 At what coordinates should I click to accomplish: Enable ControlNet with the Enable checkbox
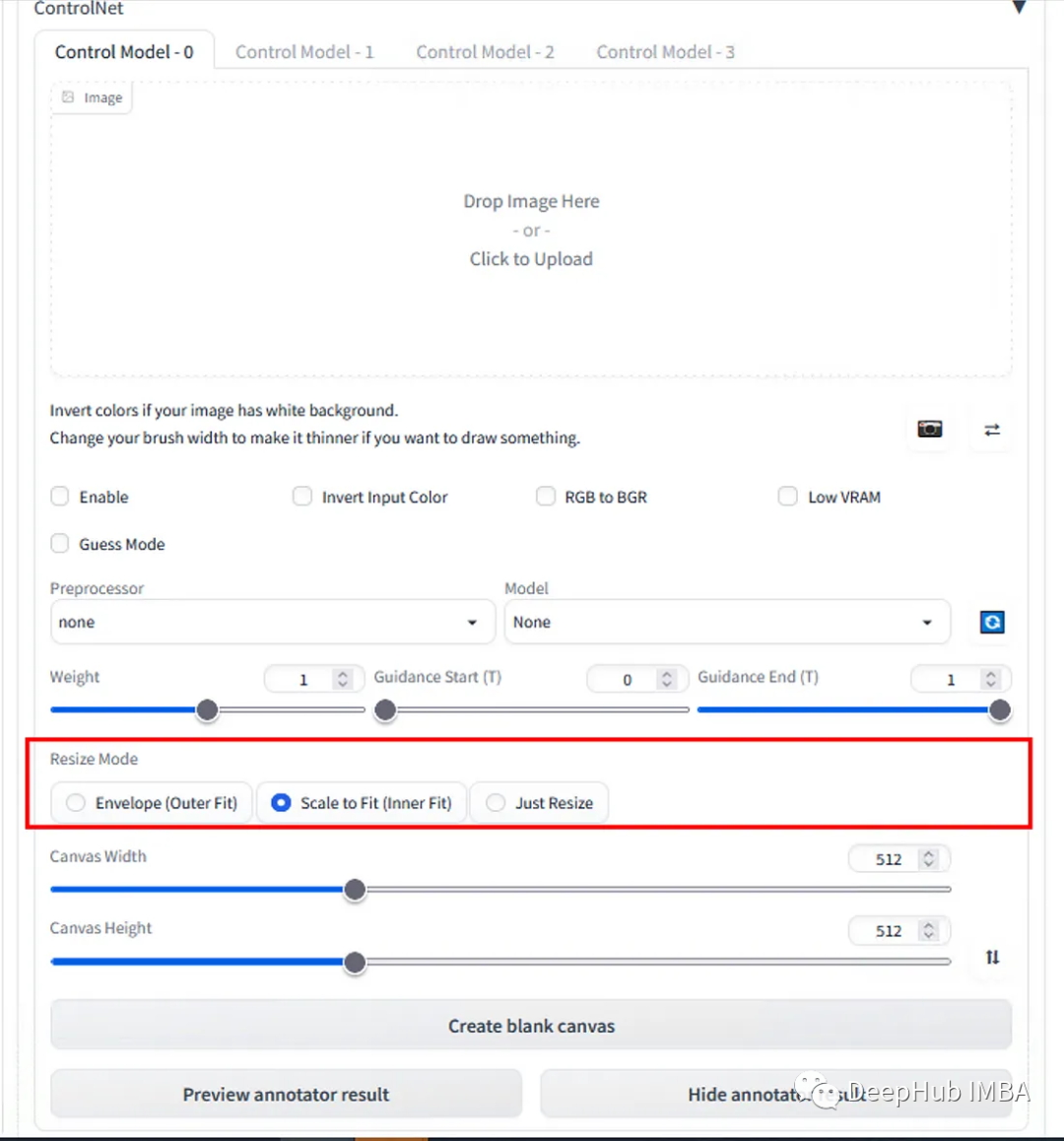pyautogui.click(x=59, y=497)
